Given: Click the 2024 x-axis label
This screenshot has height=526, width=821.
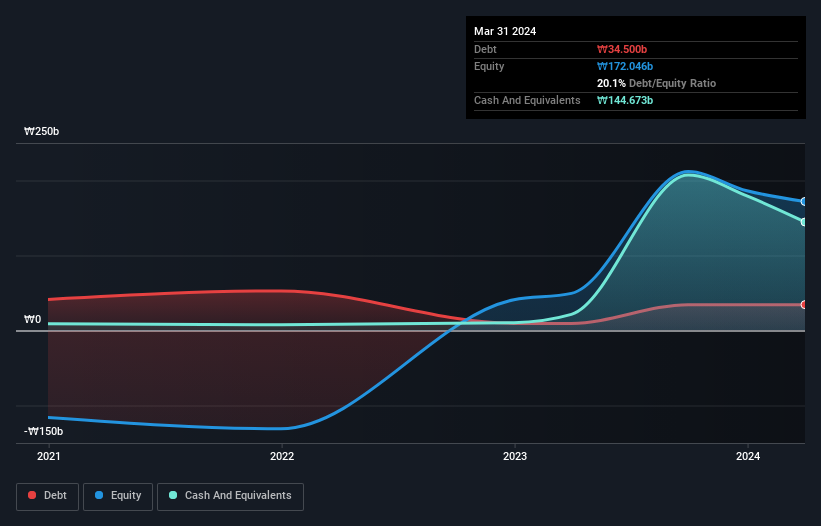Looking at the screenshot, I should tap(748, 456).
